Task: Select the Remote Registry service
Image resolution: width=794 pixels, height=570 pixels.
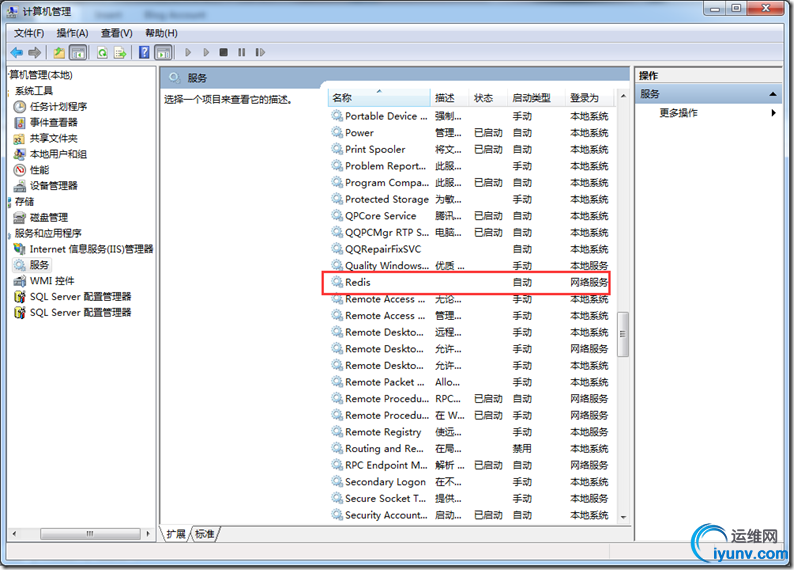Action: click(469, 432)
